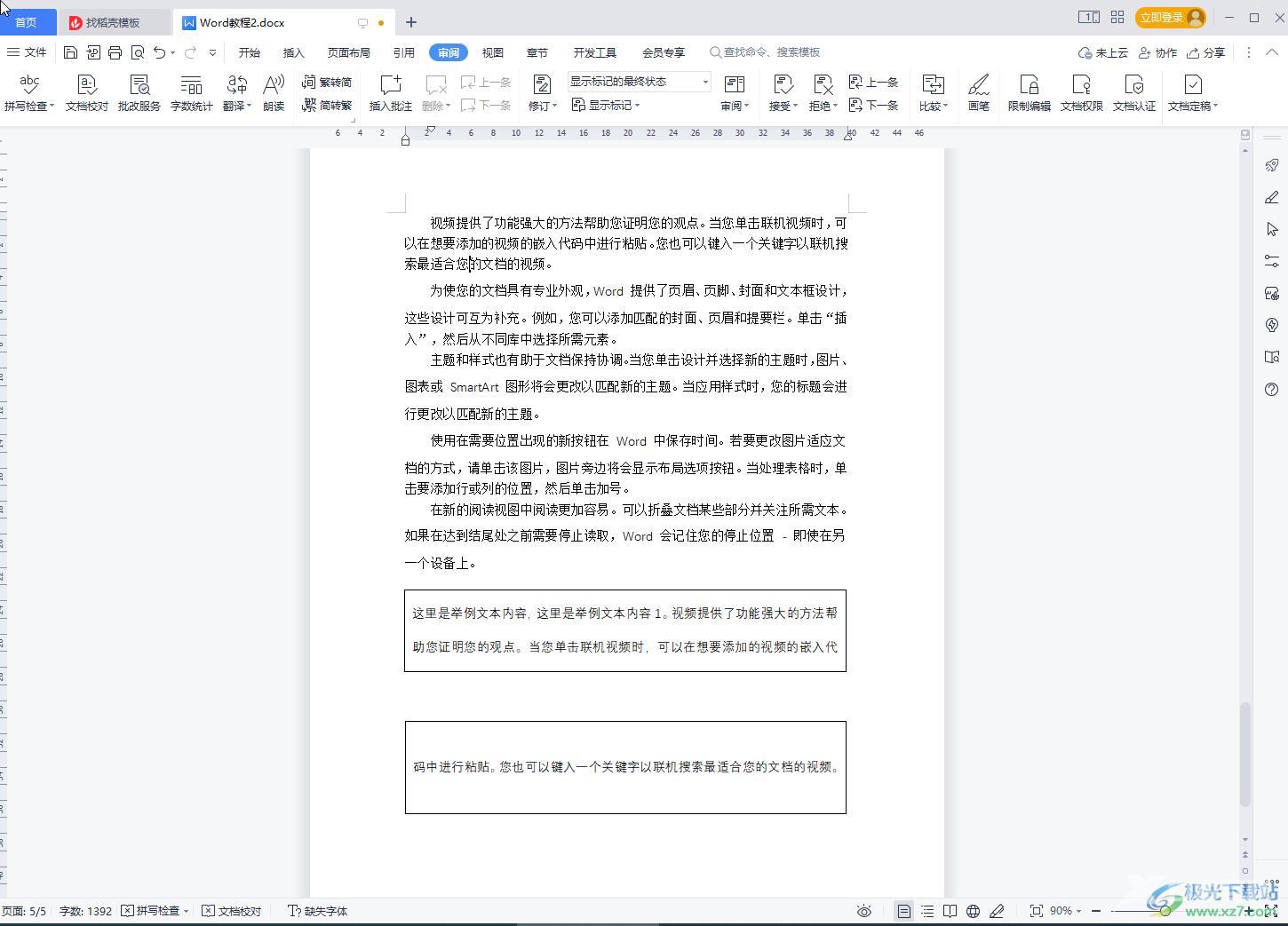The width and height of the screenshot is (1288, 926).
Task: Switch to the 找稻壳模板 tab
Action: 114,22
